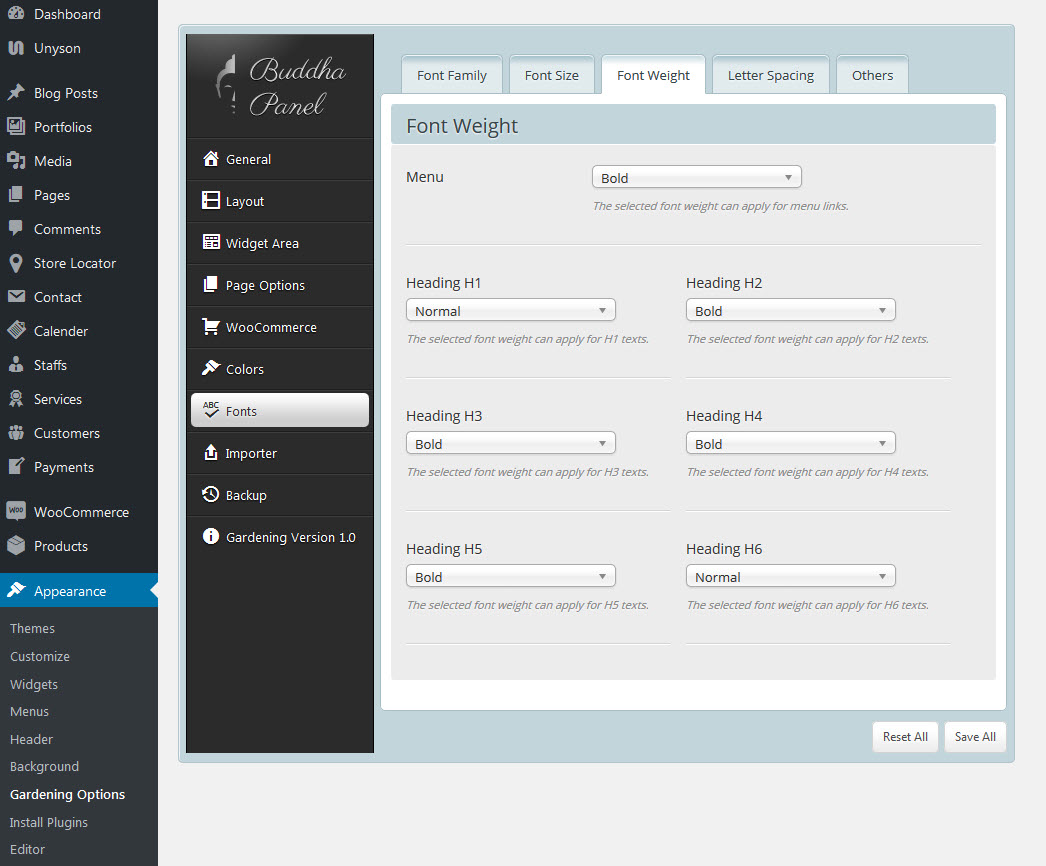Click the menu links description line
The height and width of the screenshot is (866, 1046).
(720, 206)
